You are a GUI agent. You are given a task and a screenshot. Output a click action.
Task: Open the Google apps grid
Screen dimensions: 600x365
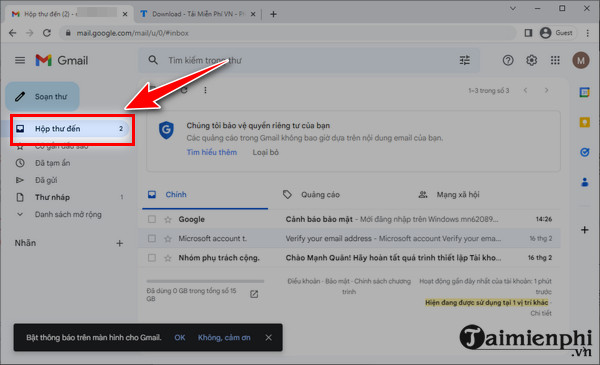pos(555,60)
